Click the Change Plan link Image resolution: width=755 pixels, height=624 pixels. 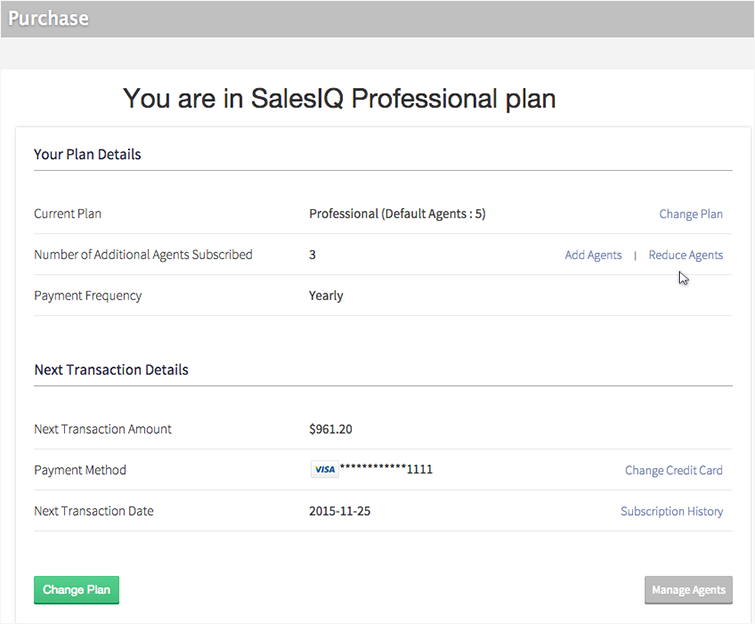(x=690, y=214)
